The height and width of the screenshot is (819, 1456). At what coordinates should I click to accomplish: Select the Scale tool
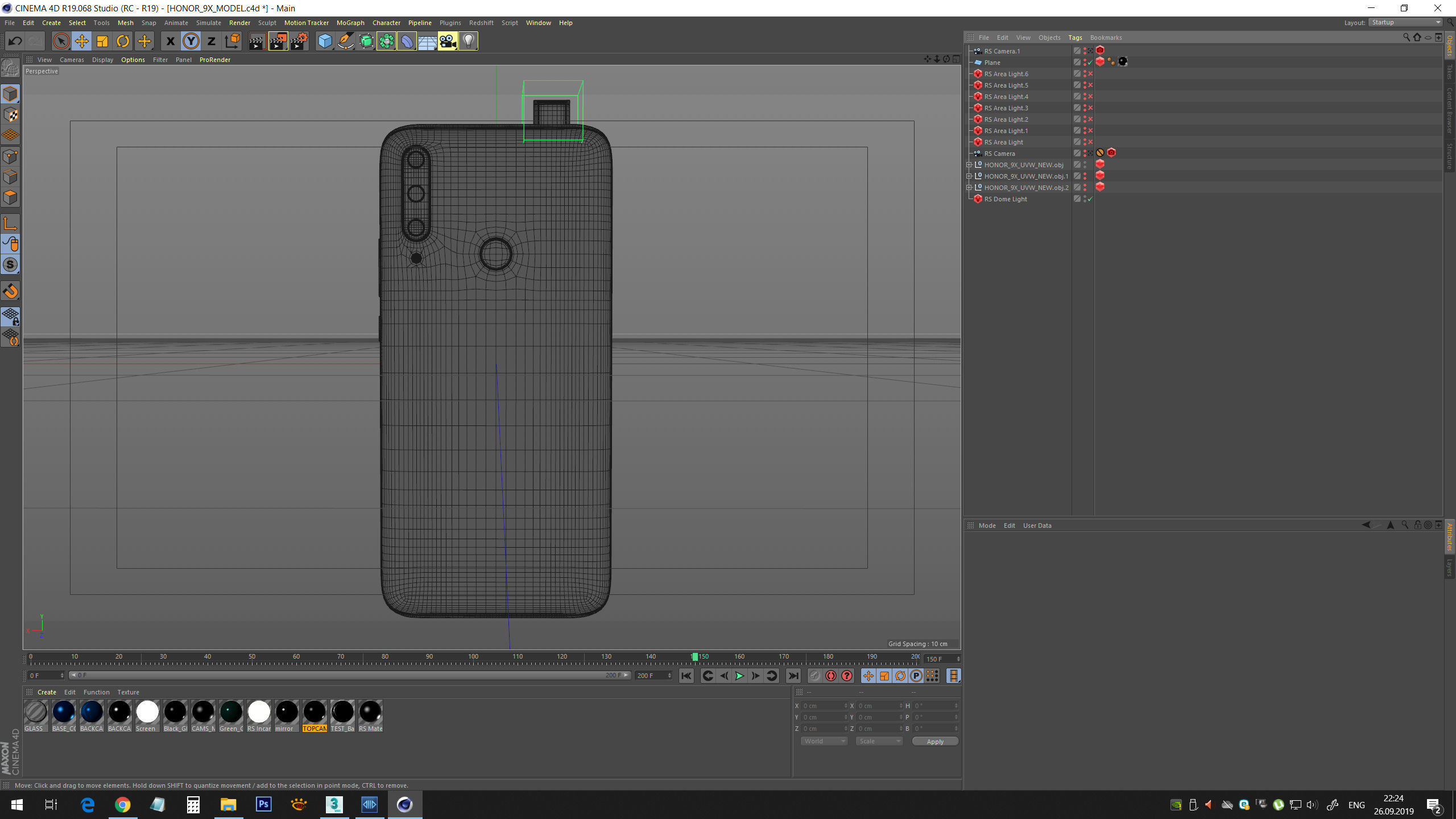102,41
